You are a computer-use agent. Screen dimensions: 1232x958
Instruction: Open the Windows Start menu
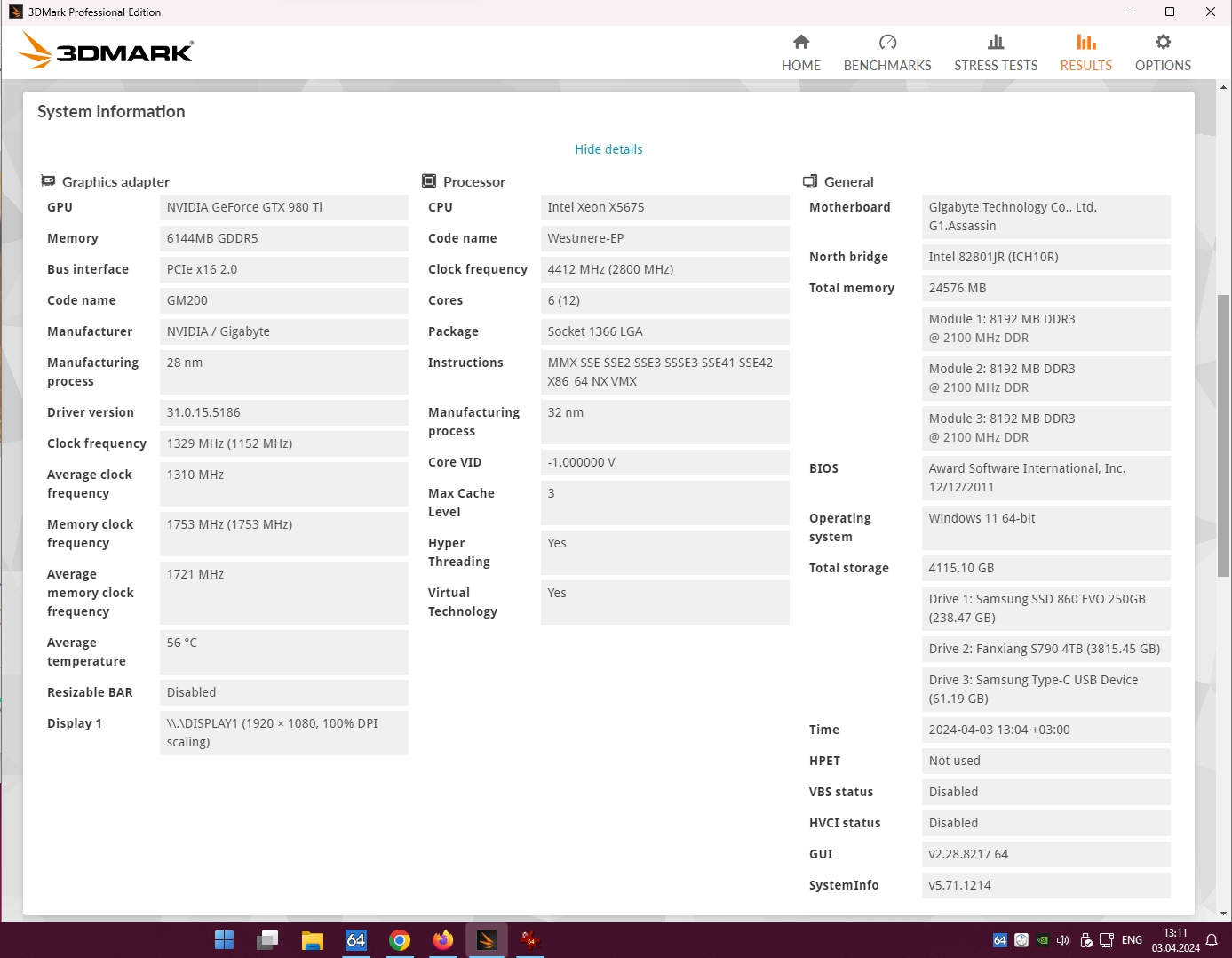pyautogui.click(x=225, y=940)
